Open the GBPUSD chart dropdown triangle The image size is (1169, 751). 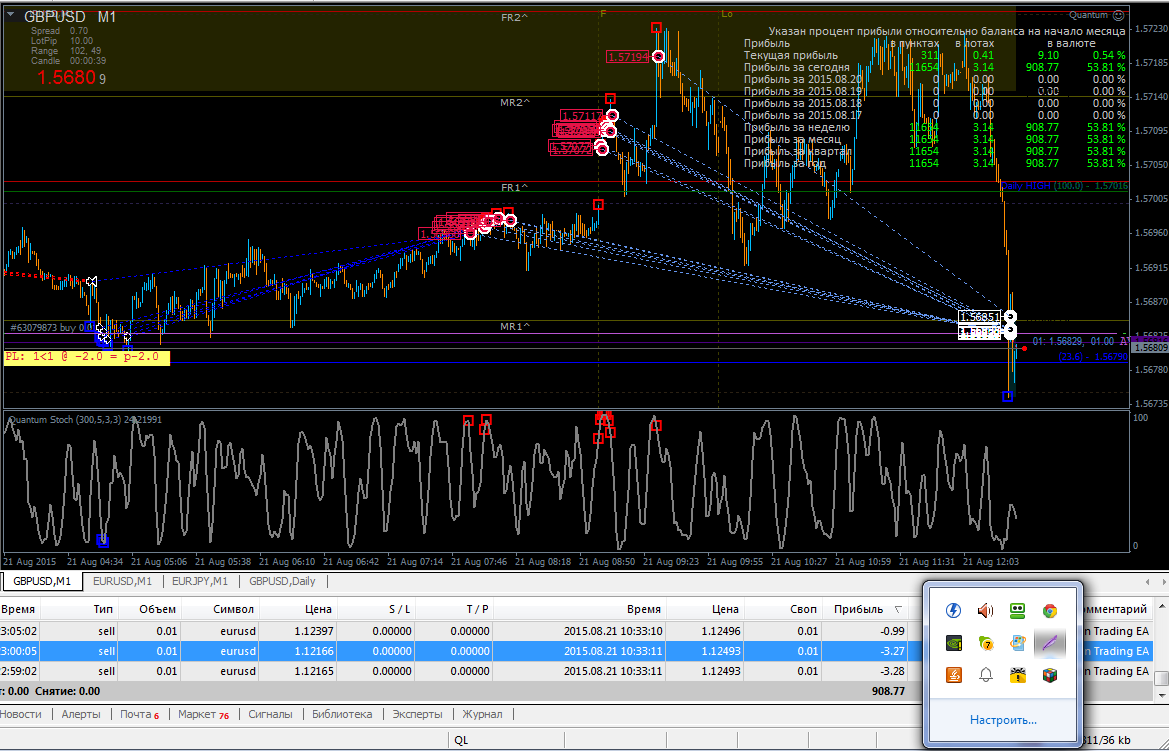click(x=11, y=14)
